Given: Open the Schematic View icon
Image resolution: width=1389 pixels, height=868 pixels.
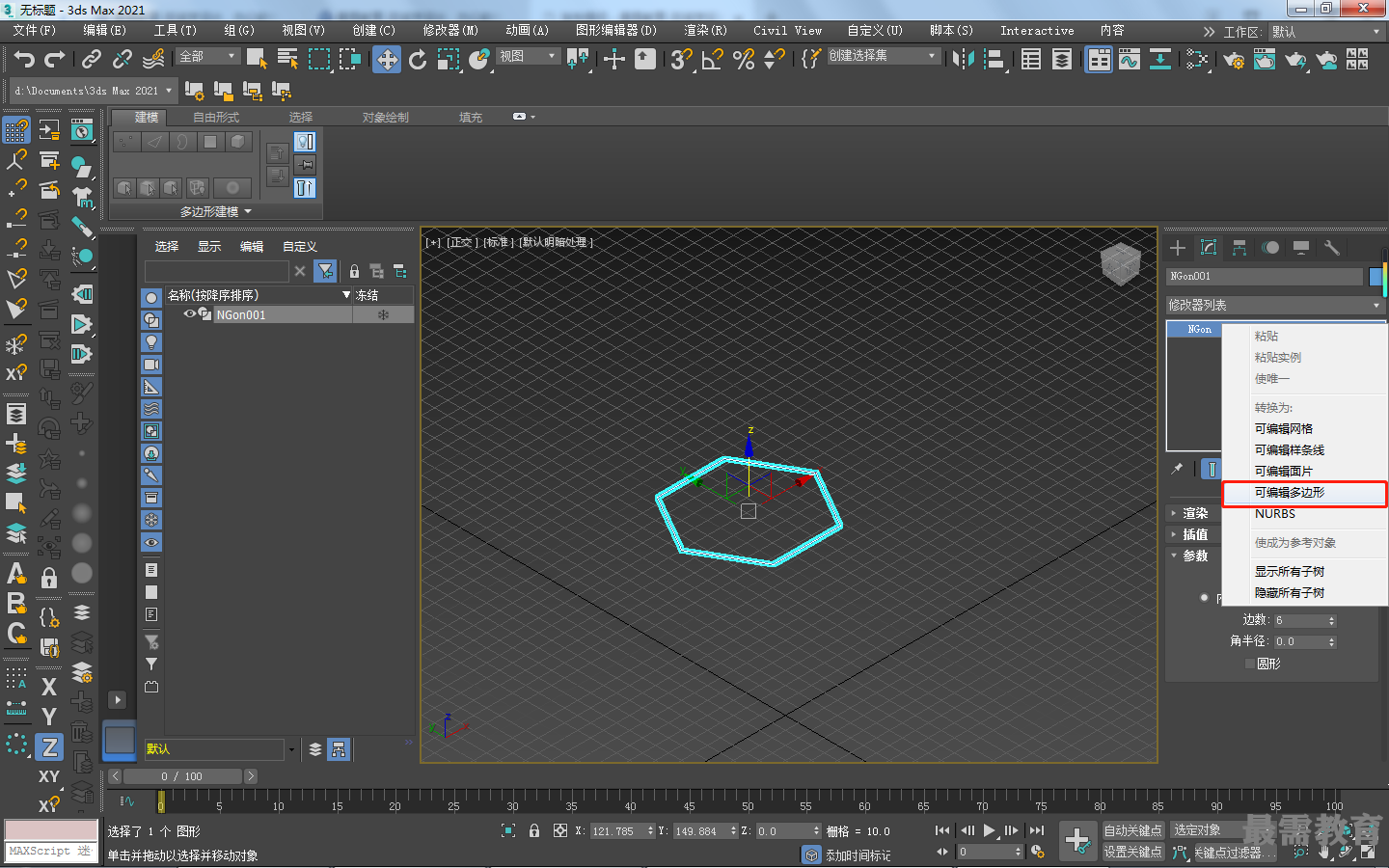Looking at the screenshot, I should (1160, 60).
